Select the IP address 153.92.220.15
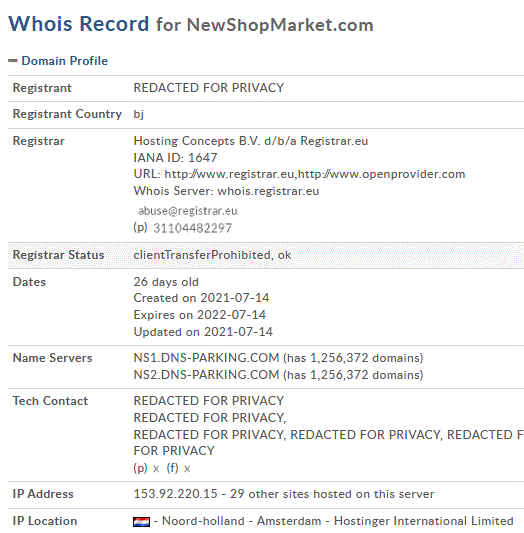 click(175, 494)
